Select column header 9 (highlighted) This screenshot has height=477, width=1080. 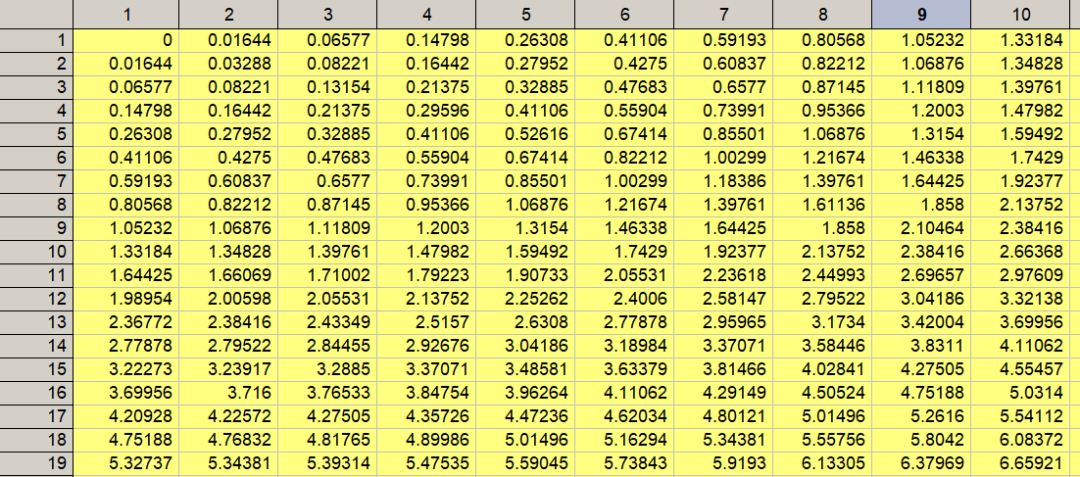click(x=921, y=14)
